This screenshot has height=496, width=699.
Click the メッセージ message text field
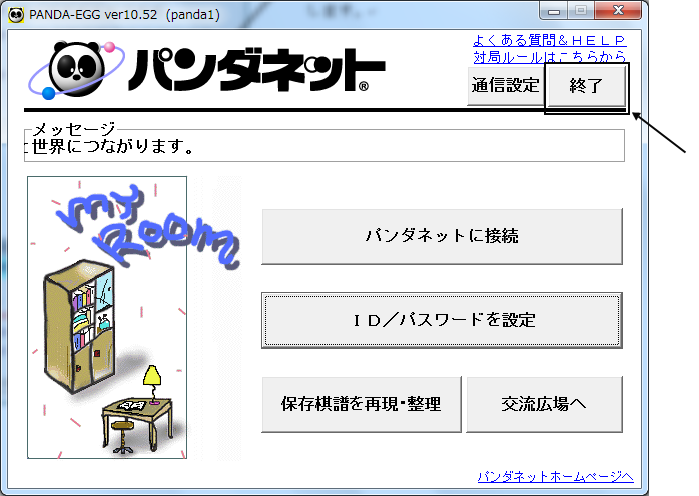point(325,146)
